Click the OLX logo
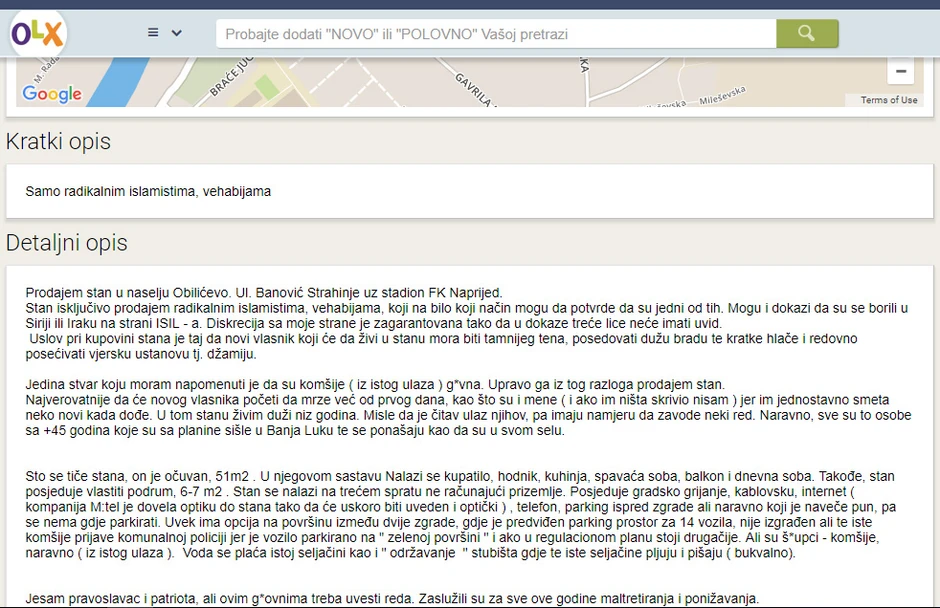 pos(38,34)
